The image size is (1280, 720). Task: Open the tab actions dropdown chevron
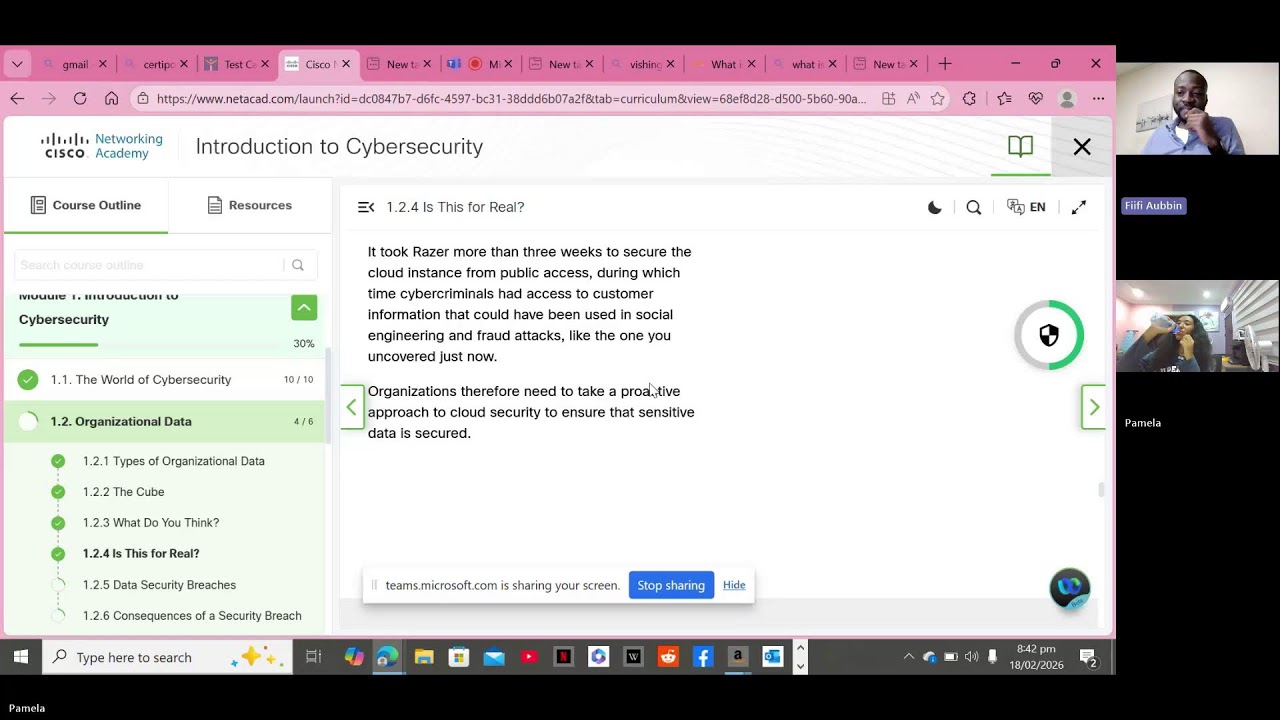[x=17, y=64]
